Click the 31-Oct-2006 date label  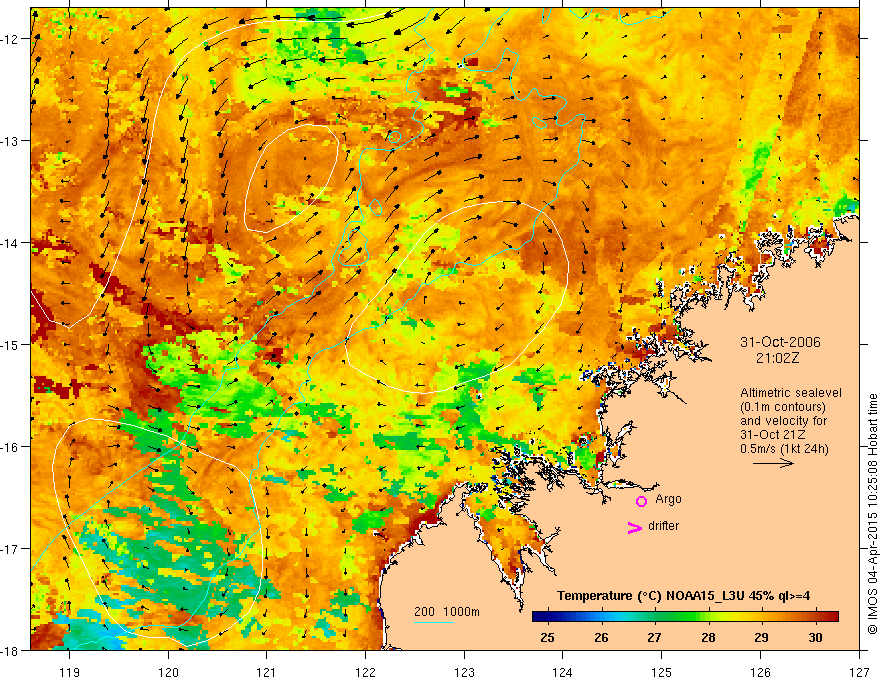(x=780, y=342)
